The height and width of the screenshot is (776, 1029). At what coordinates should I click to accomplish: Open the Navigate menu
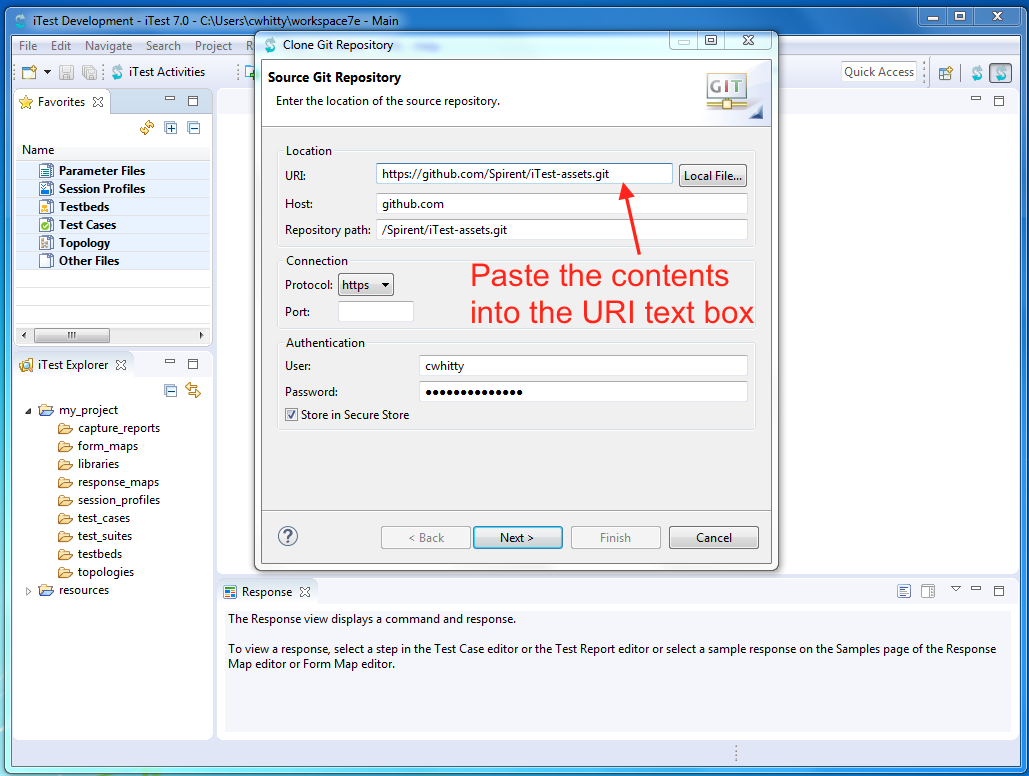(108, 46)
